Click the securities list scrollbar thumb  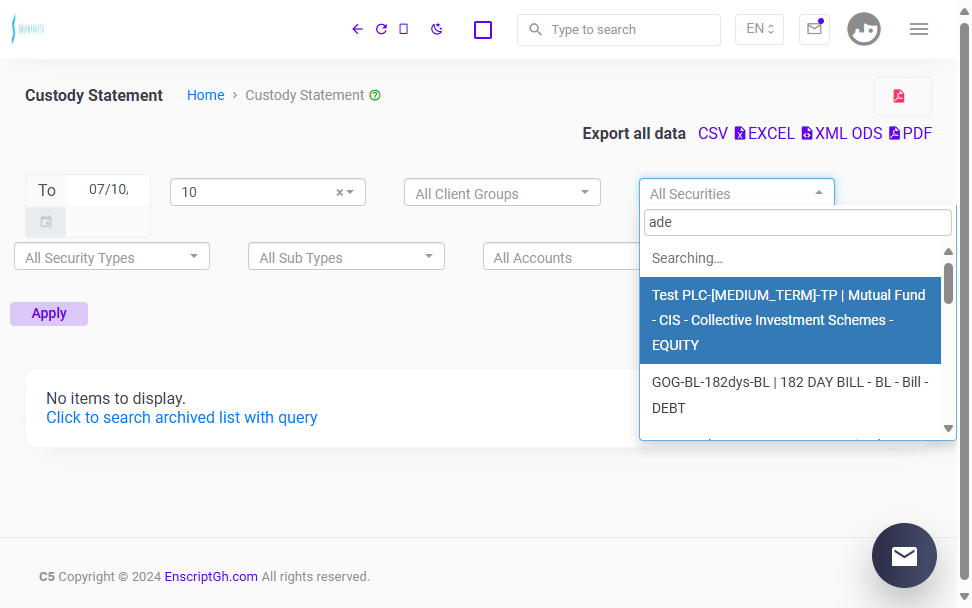(x=948, y=283)
